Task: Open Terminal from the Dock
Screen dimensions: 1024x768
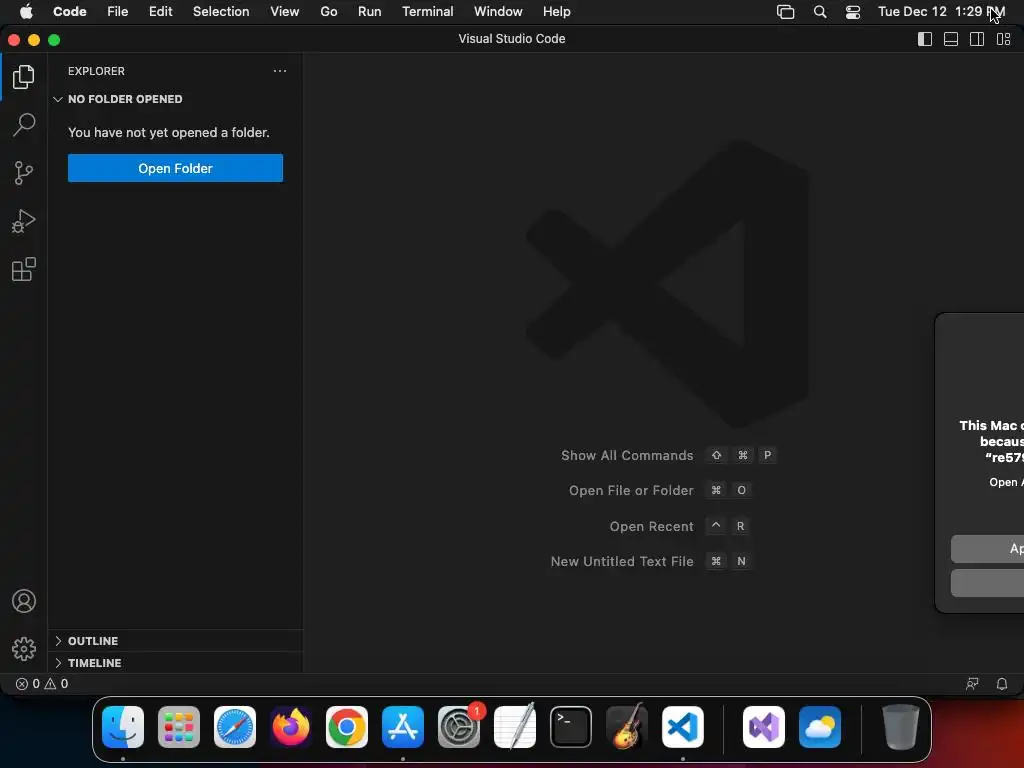Action: 571,727
